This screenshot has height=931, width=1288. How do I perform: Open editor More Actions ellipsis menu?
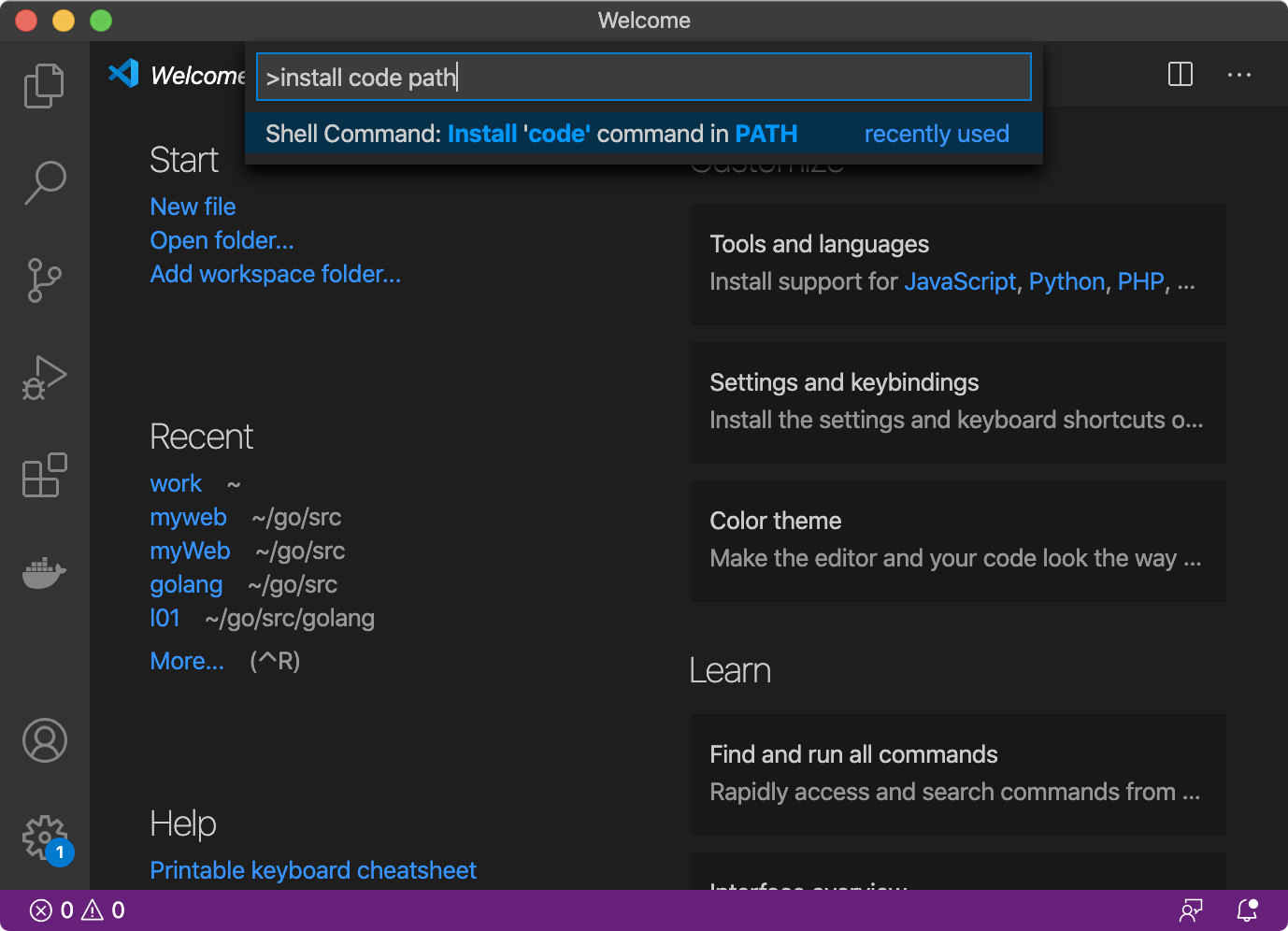click(x=1238, y=75)
